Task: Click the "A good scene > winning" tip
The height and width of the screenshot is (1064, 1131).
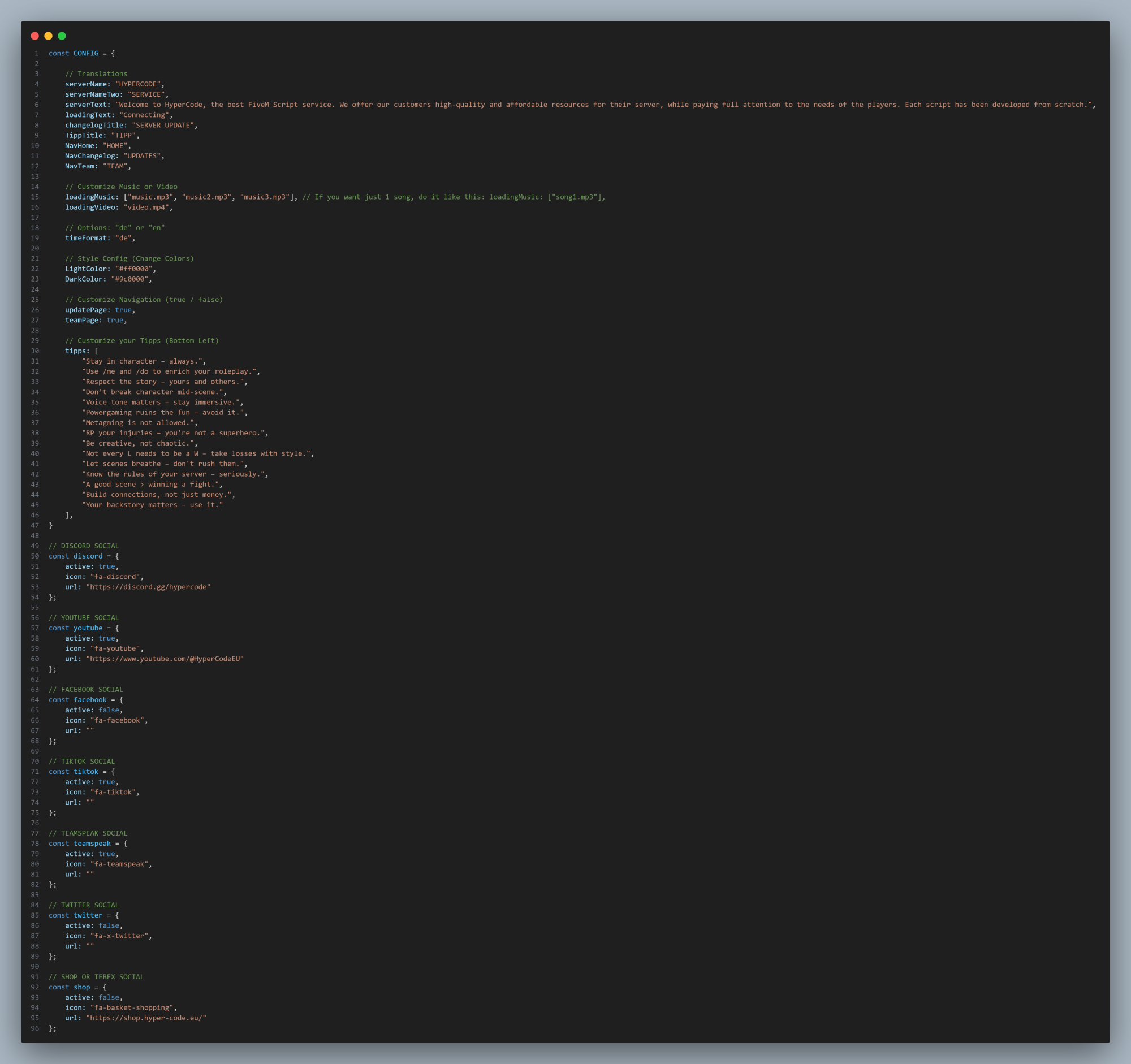Action: (x=150, y=485)
